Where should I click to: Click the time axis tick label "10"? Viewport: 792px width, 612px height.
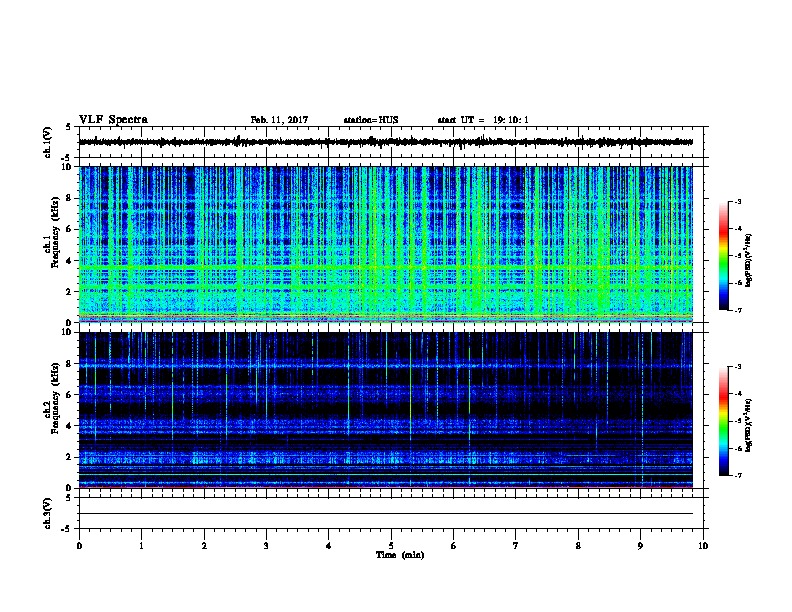(x=703, y=546)
